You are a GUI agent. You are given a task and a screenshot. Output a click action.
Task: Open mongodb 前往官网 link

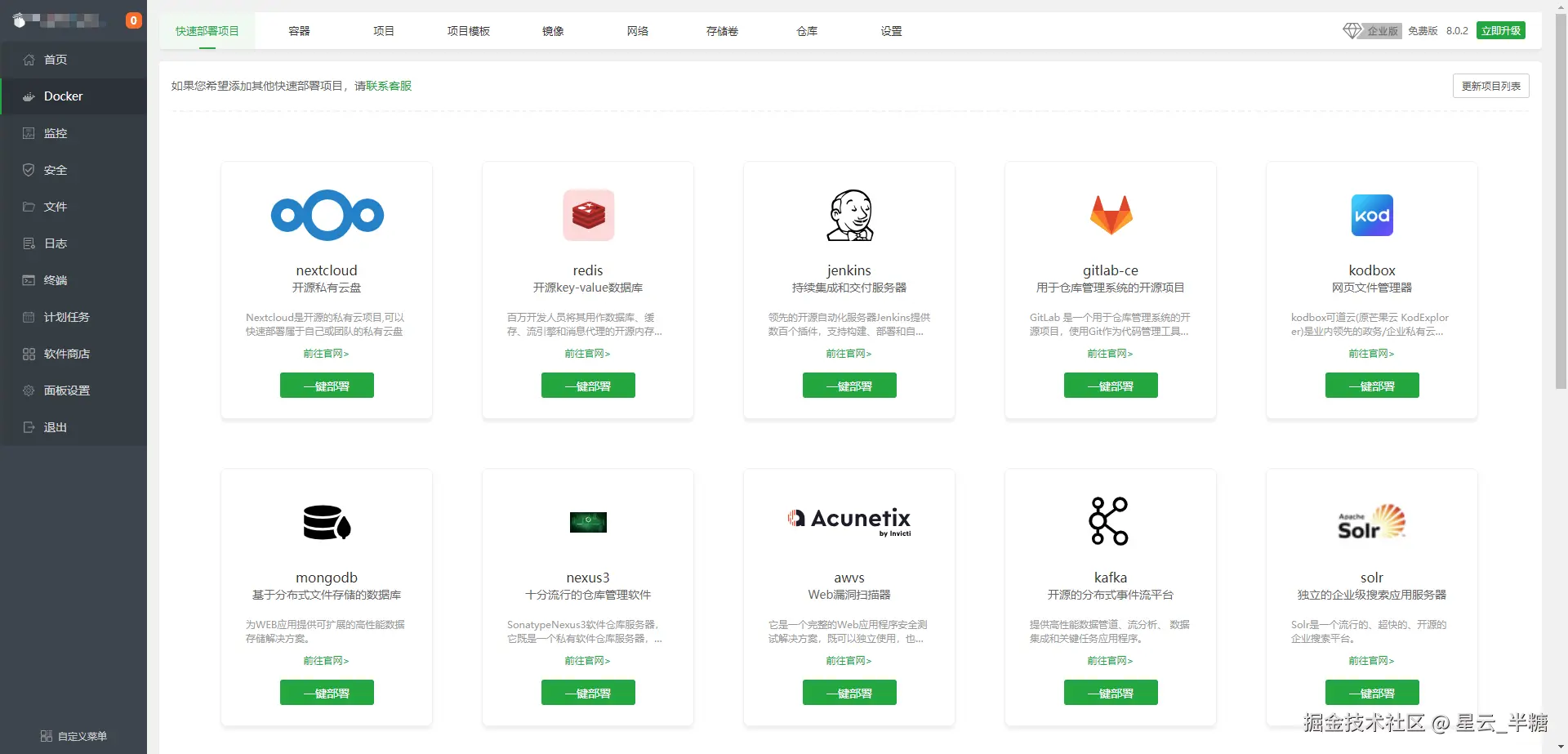point(326,661)
